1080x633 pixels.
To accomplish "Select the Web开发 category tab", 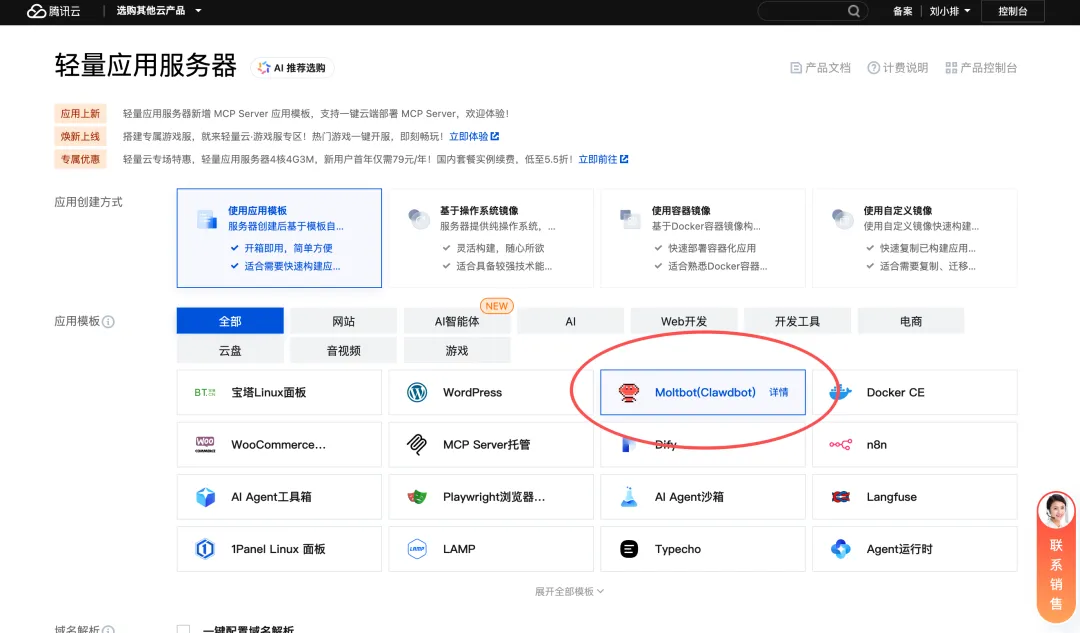I will 684,320.
